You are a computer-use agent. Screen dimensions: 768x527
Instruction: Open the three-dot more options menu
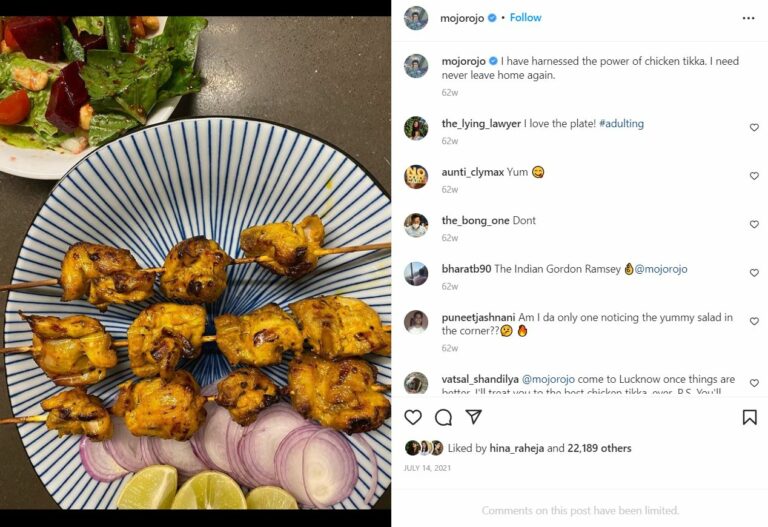pyautogui.click(x=748, y=18)
